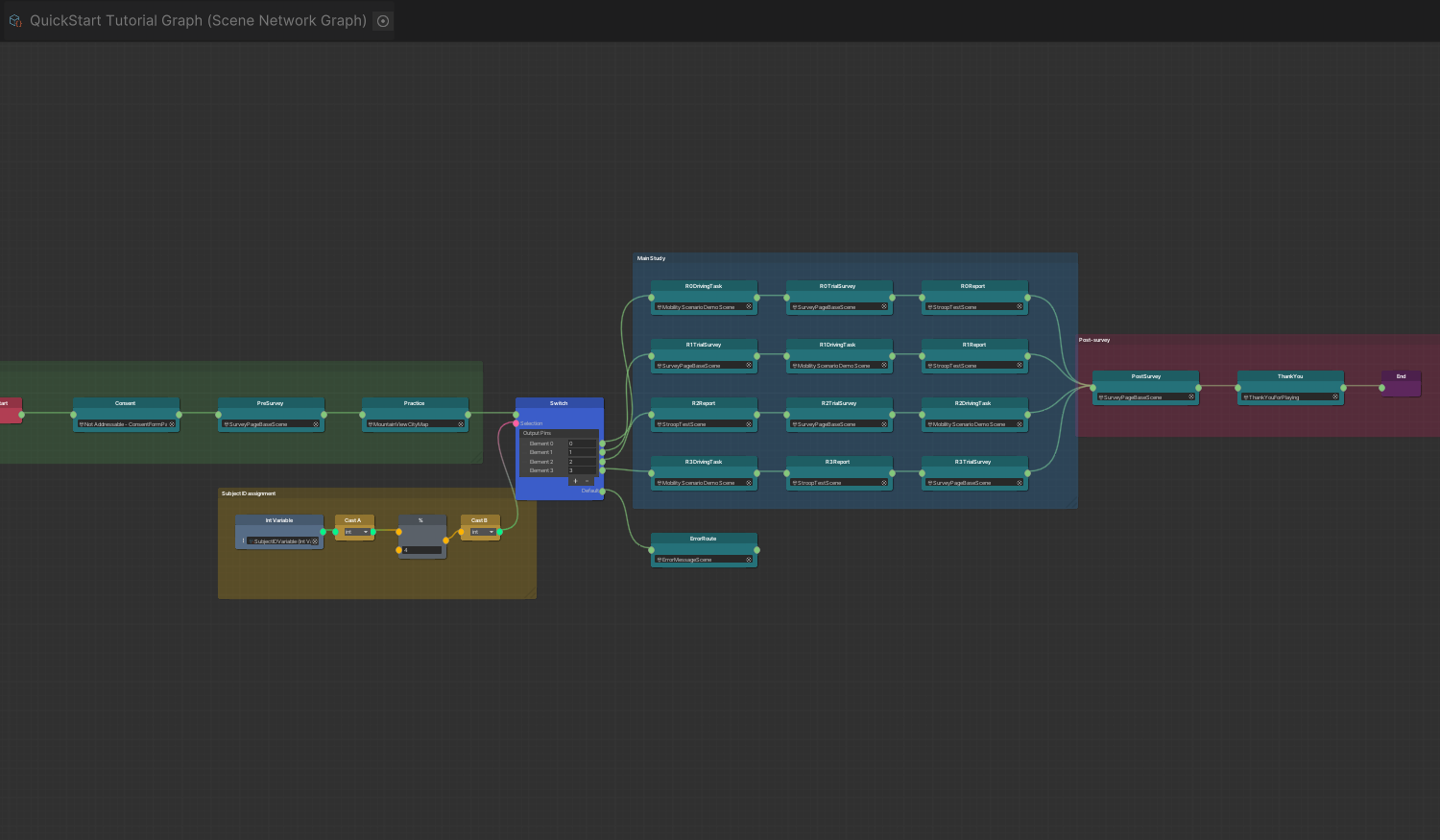Image resolution: width=1440 pixels, height=840 pixels.
Task: Open scene picker on PostSurvey node field
Action: (x=1191, y=397)
